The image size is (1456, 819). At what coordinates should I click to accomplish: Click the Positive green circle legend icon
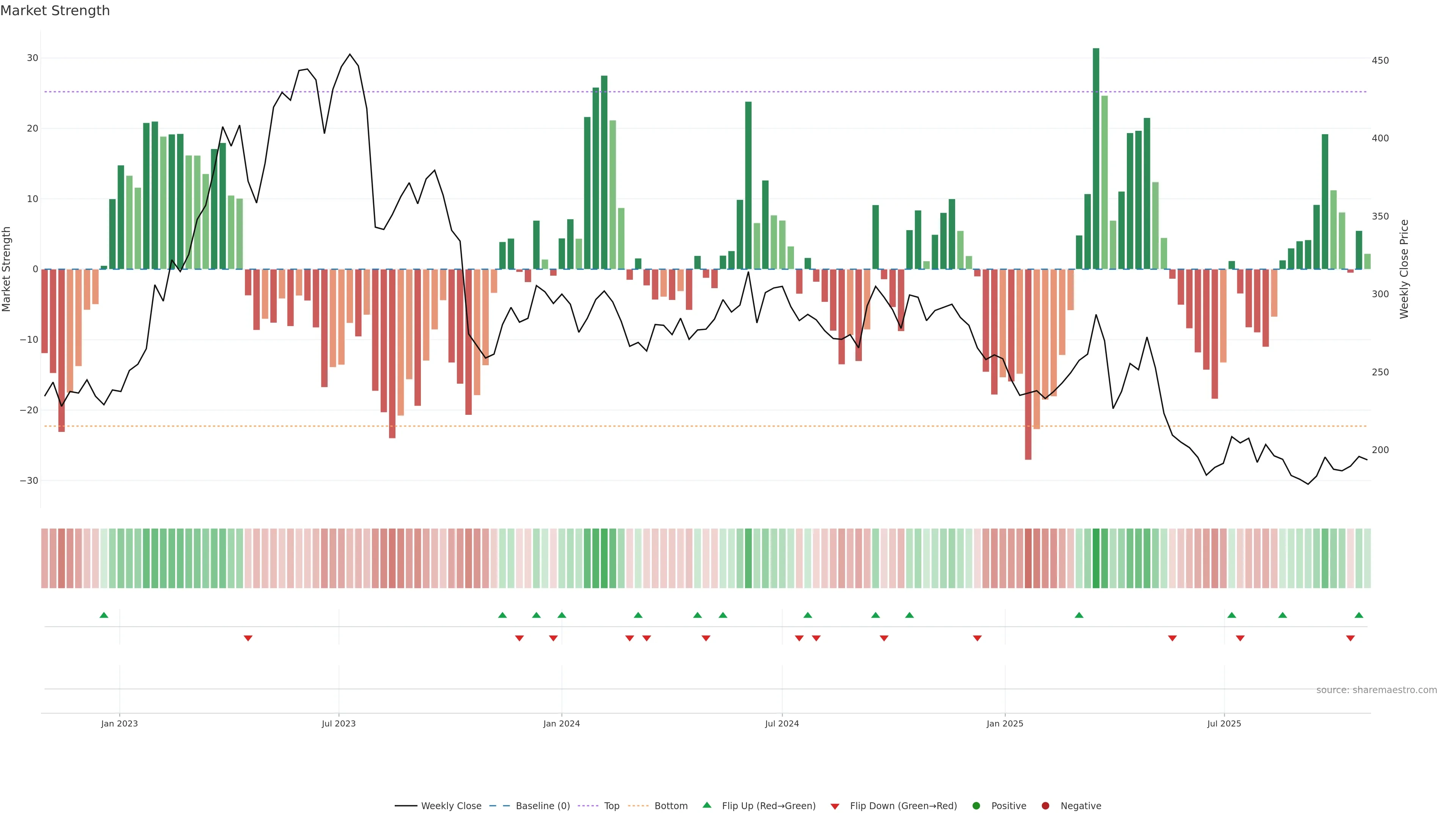pyautogui.click(x=976, y=806)
